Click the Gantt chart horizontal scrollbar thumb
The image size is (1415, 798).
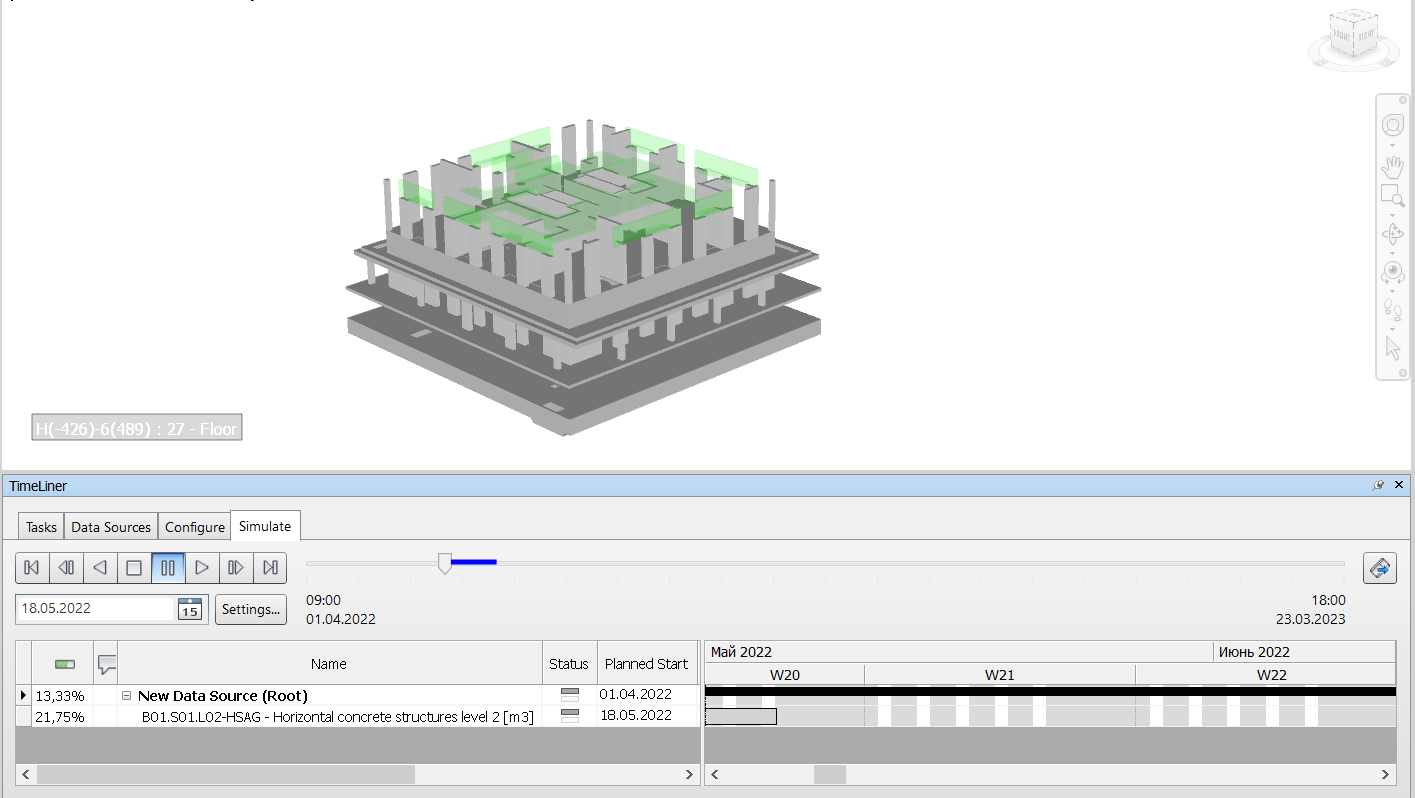pyautogui.click(x=829, y=775)
